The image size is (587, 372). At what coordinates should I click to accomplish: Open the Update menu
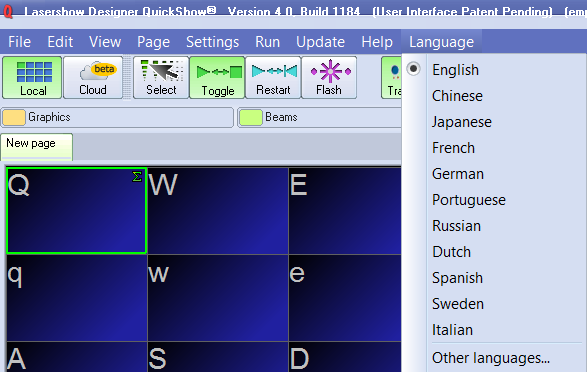(320, 42)
